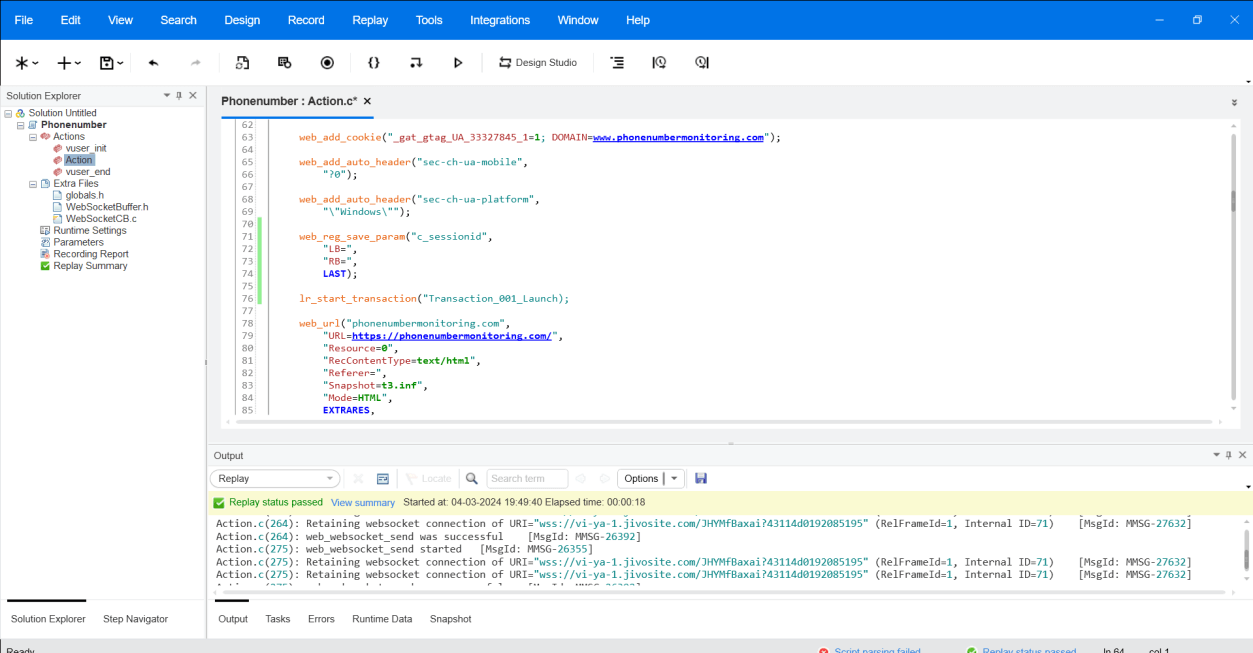Select Runtime Settings in Solution Explorer
This screenshot has height=653, width=1253.
89,231
